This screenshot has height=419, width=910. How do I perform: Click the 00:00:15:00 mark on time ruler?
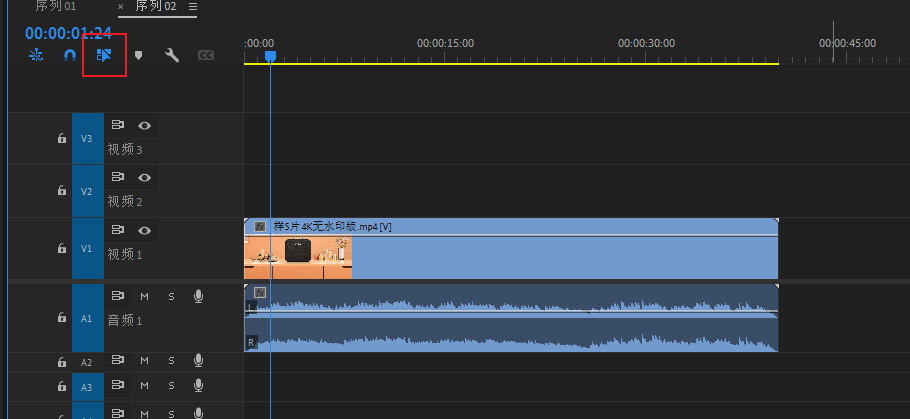pyautogui.click(x=445, y=44)
